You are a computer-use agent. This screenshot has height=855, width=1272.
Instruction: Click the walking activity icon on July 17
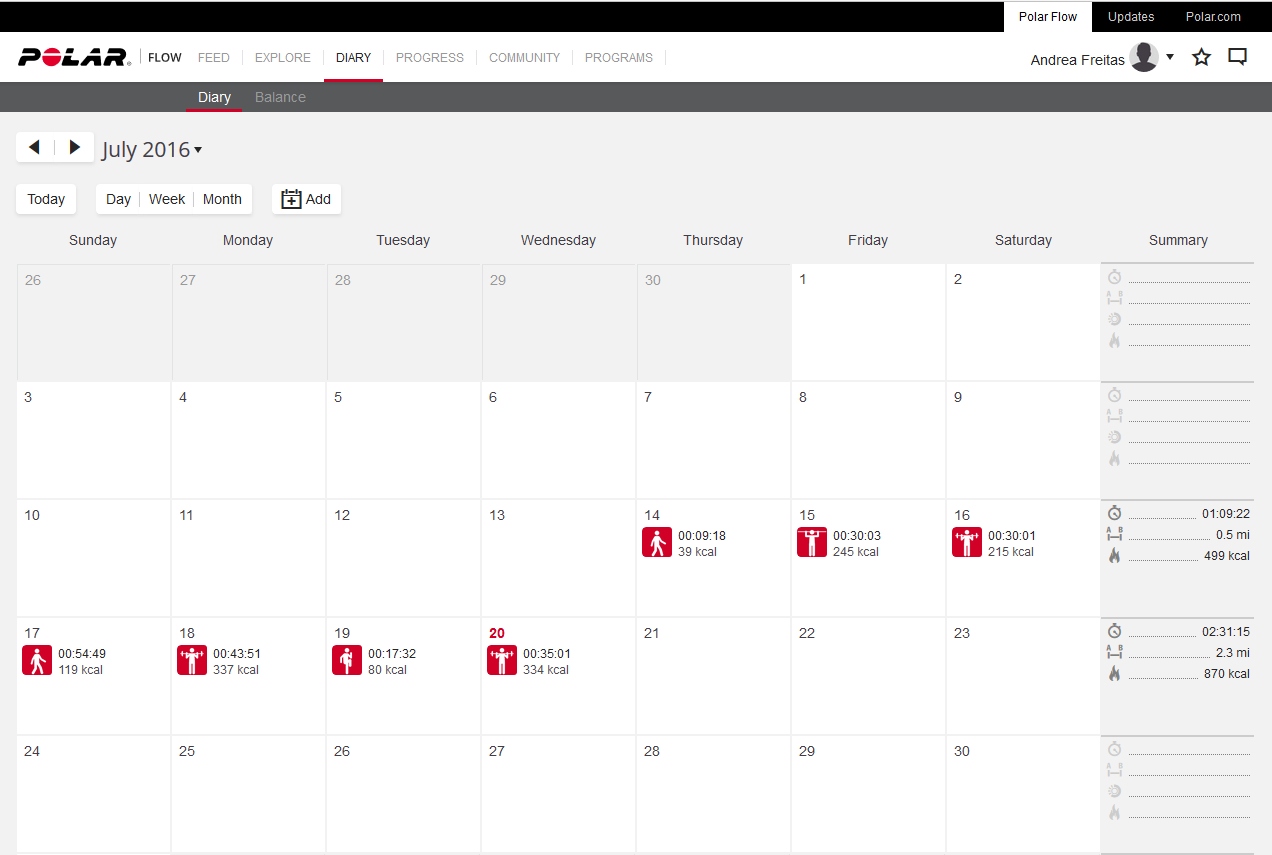37,661
